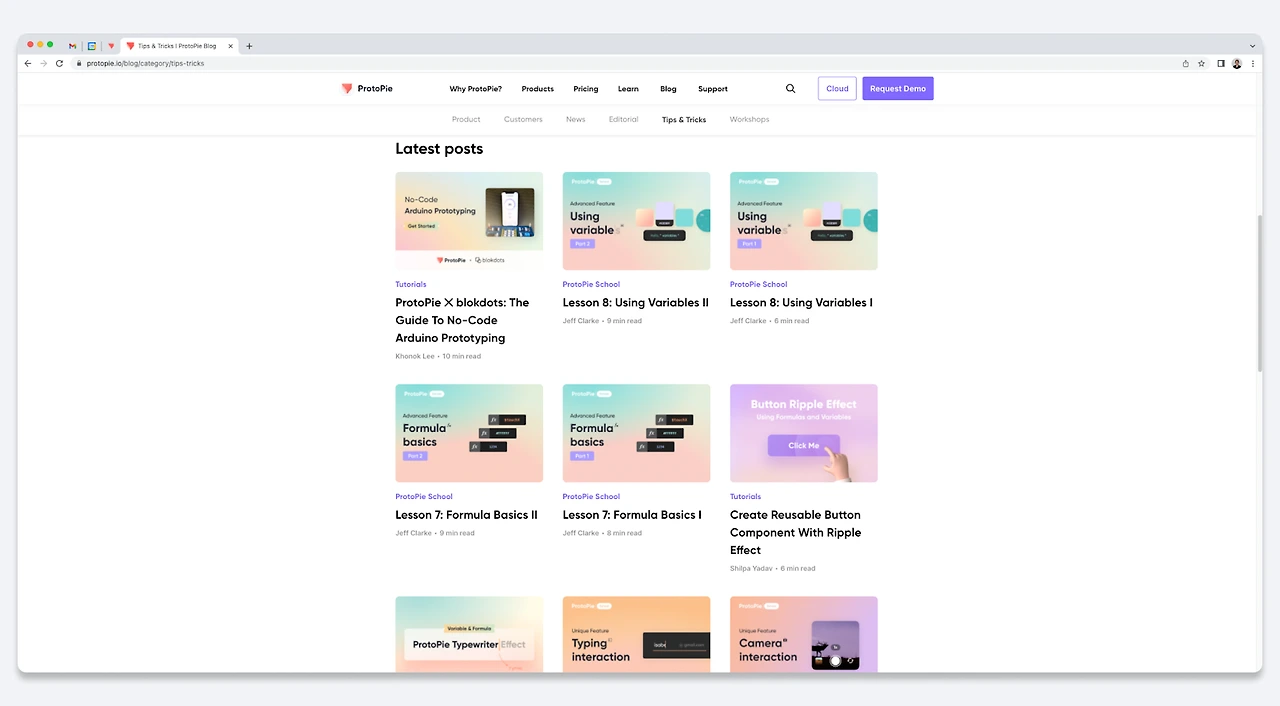Open No-Code Arduino Prototyping thumbnail

(469, 221)
